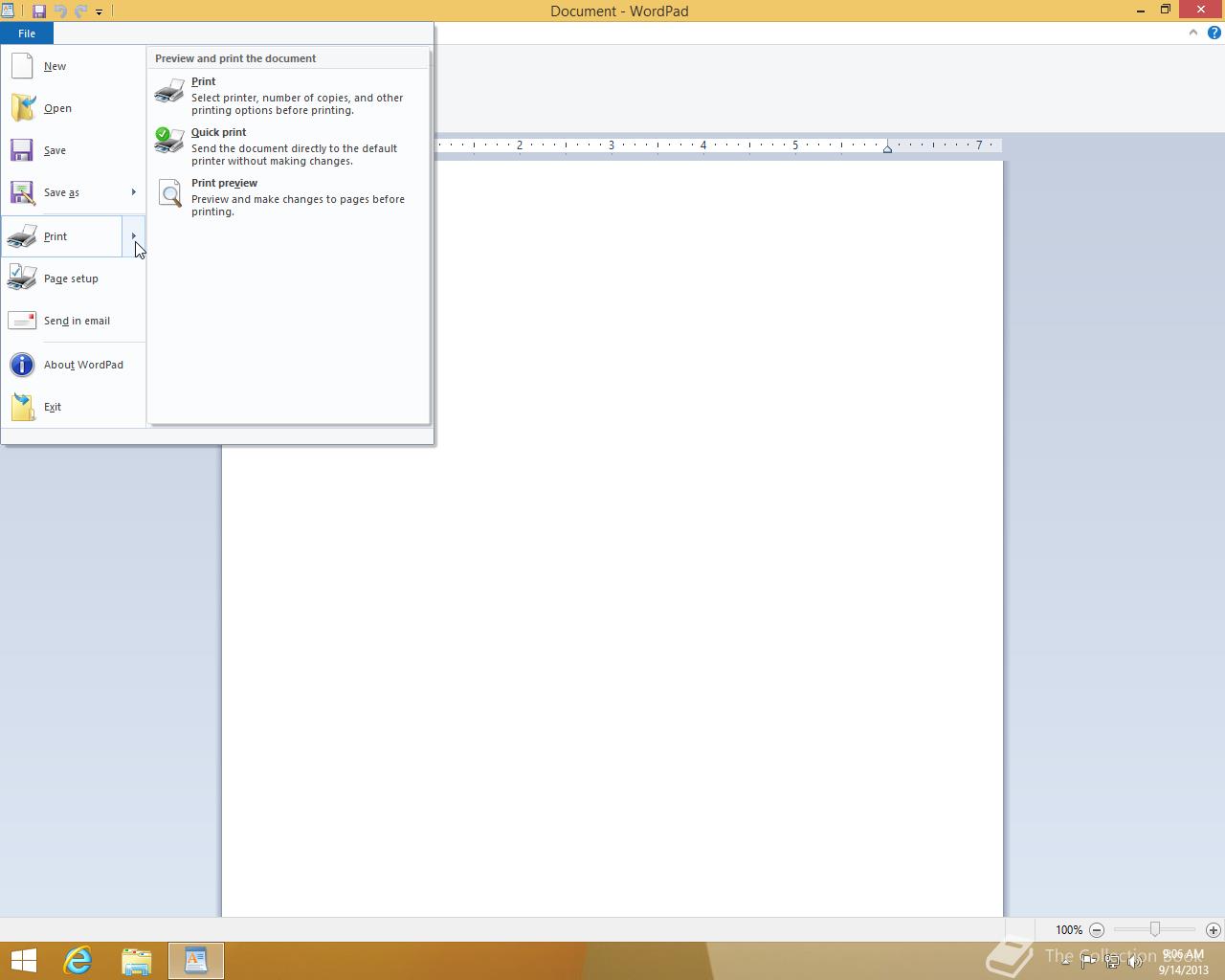Click the zoom in plus button
This screenshot has width=1225, height=980.
[1214, 929]
